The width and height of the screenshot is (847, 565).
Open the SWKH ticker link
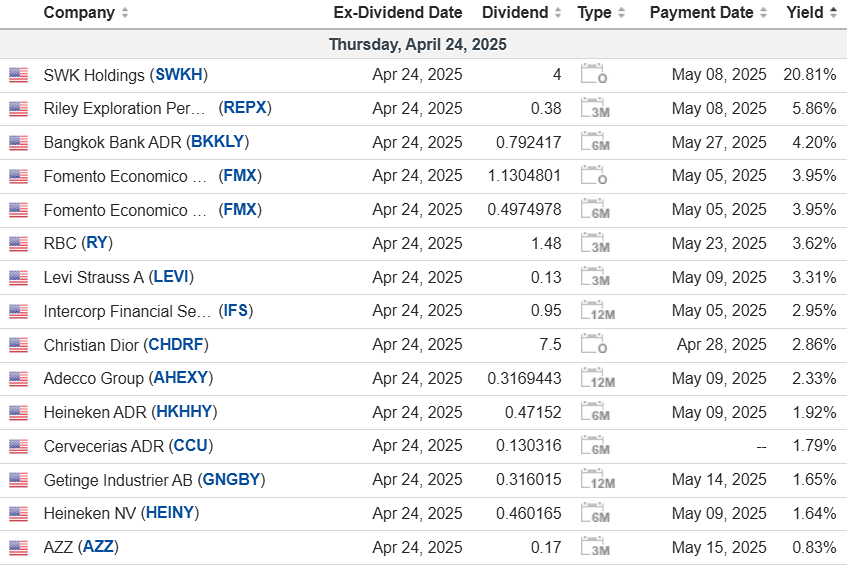coord(179,75)
